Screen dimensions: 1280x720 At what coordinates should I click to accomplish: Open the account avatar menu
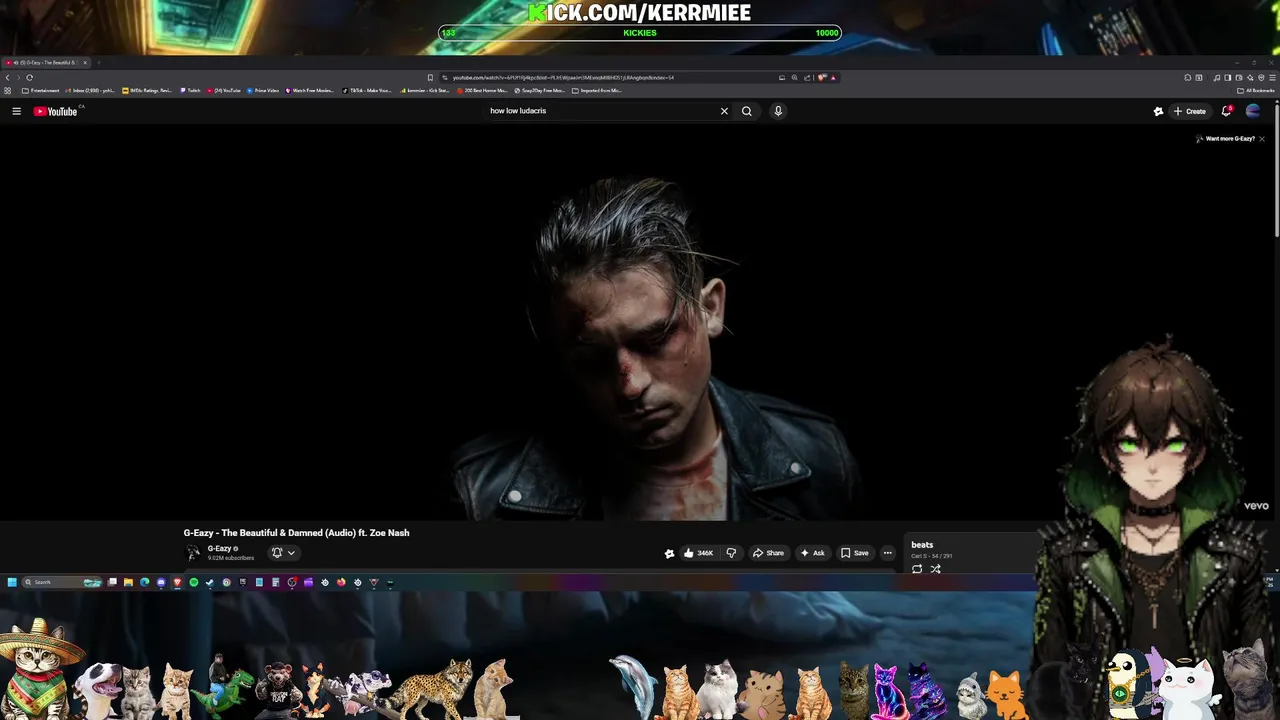click(x=1253, y=111)
